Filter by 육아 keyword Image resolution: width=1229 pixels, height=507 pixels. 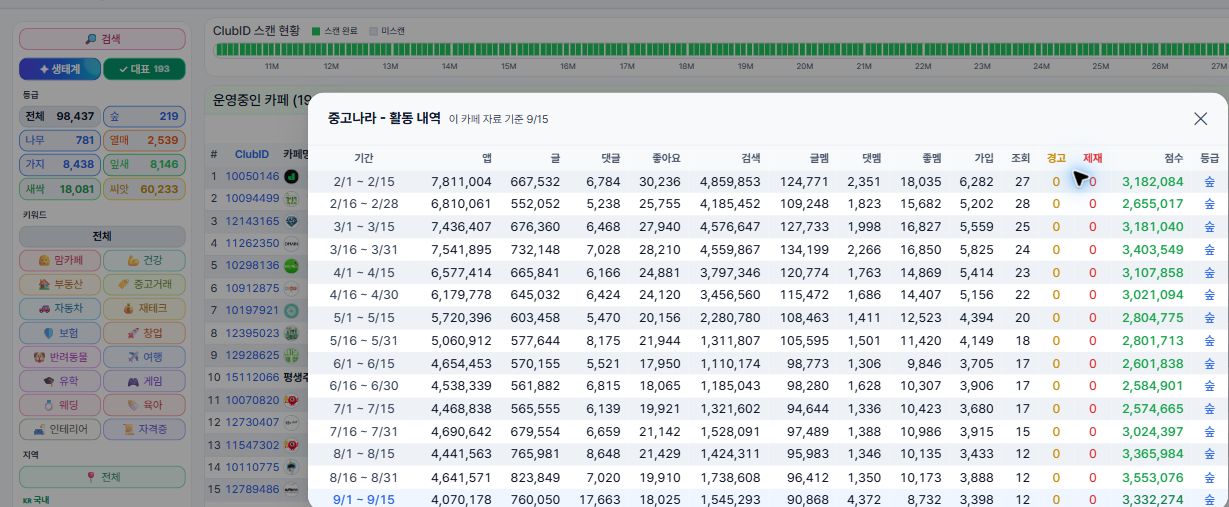pyautogui.click(x=144, y=405)
